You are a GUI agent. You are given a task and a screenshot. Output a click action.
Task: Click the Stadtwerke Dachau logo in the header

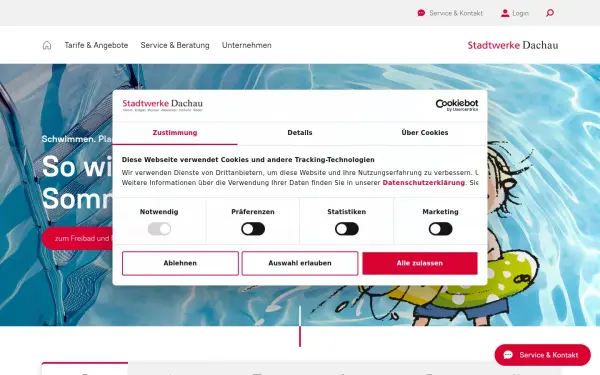pos(513,45)
